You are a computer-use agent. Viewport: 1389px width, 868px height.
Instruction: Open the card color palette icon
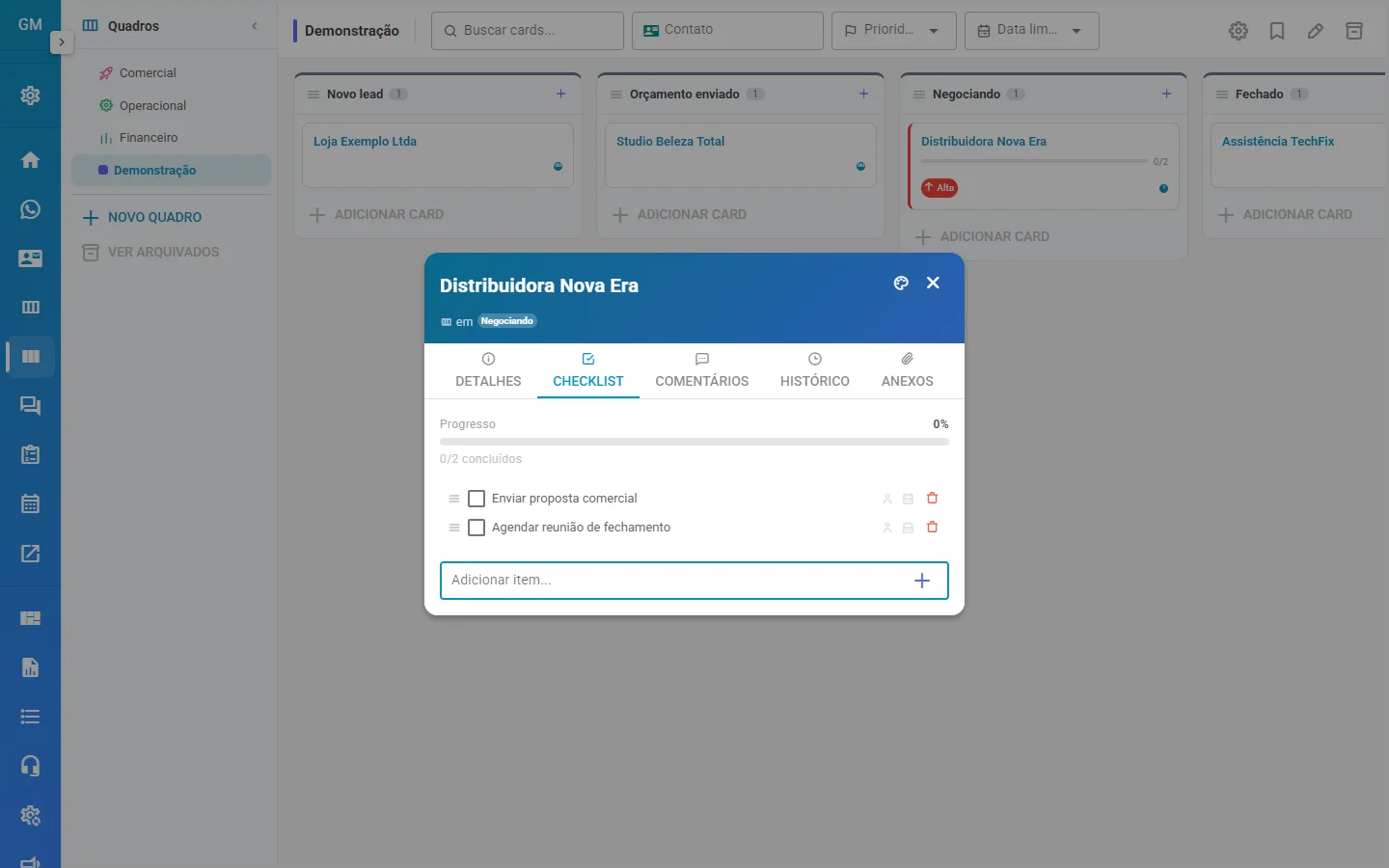(901, 283)
